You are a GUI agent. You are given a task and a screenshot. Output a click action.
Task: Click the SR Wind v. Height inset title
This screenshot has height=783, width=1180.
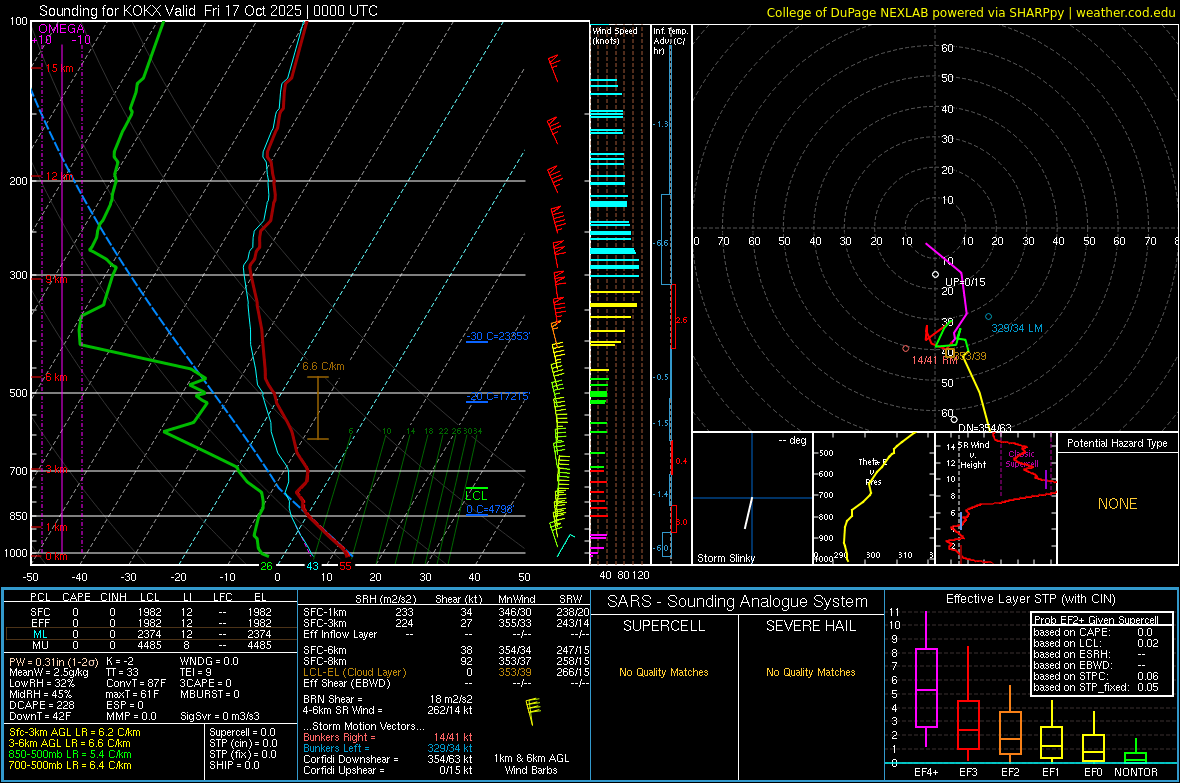(974, 455)
